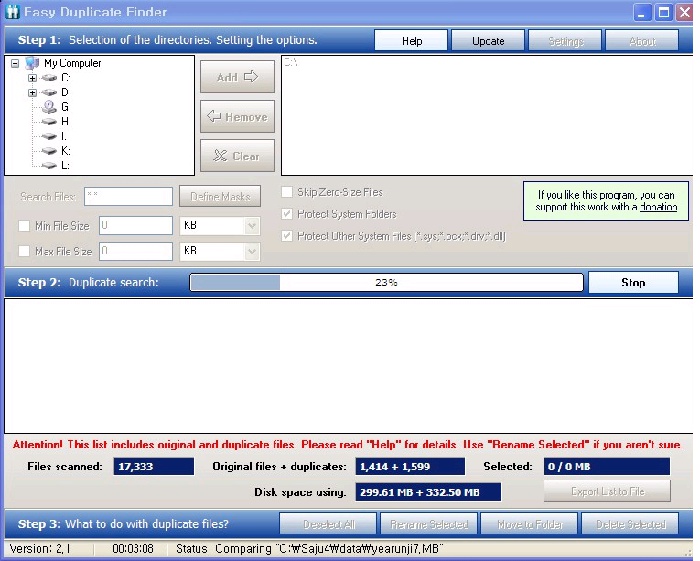700x561 pixels.
Task: Click the Min File Size value field
Action: click(136, 226)
